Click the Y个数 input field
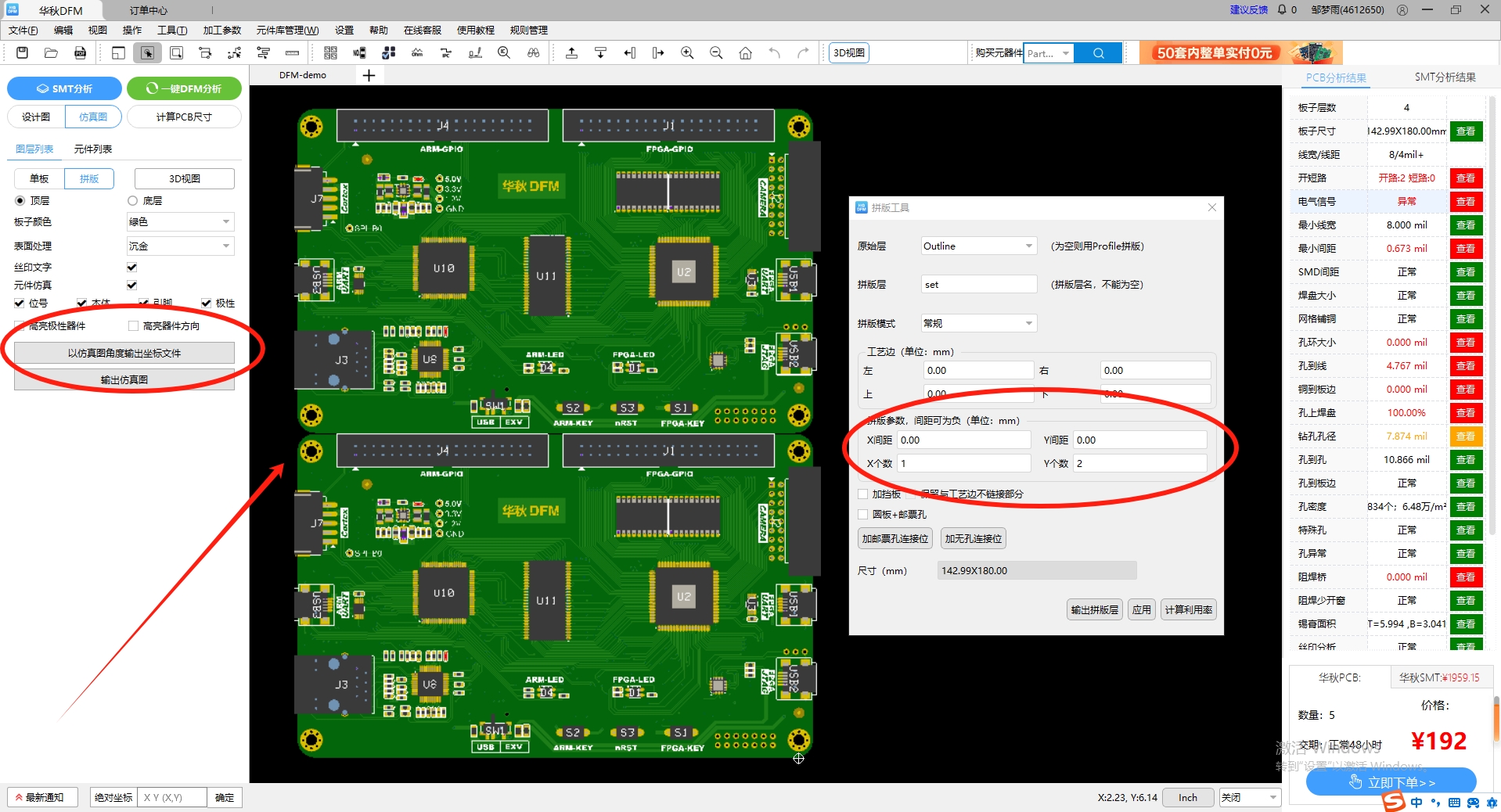This screenshot has height=812, width=1501. pyautogui.click(x=1139, y=464)
